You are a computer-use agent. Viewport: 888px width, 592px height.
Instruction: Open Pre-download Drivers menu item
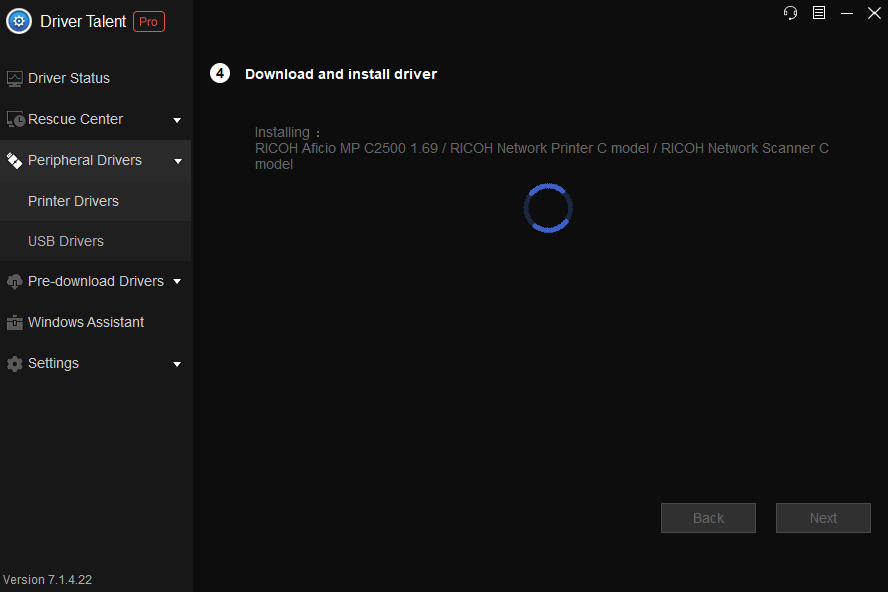95,281
